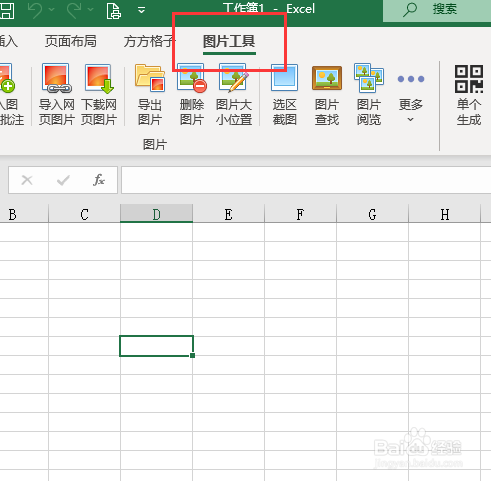The image size is (491, 481).
Task: Expand Customize Quick Access Toolbar arrow
Action: click(142, 10)
